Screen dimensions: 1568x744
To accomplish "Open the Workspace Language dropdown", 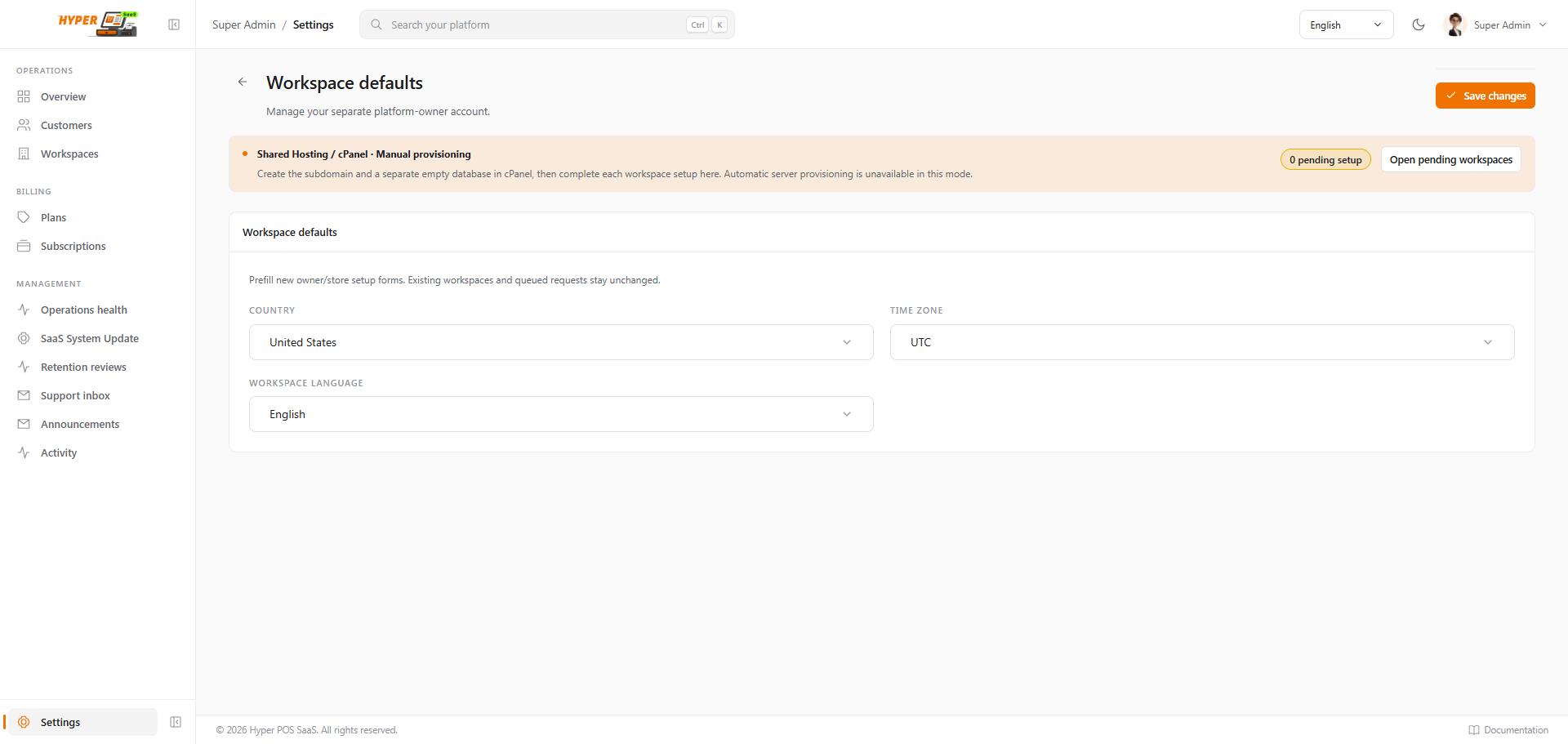I will pyautogui.click(x=561, y=414).
